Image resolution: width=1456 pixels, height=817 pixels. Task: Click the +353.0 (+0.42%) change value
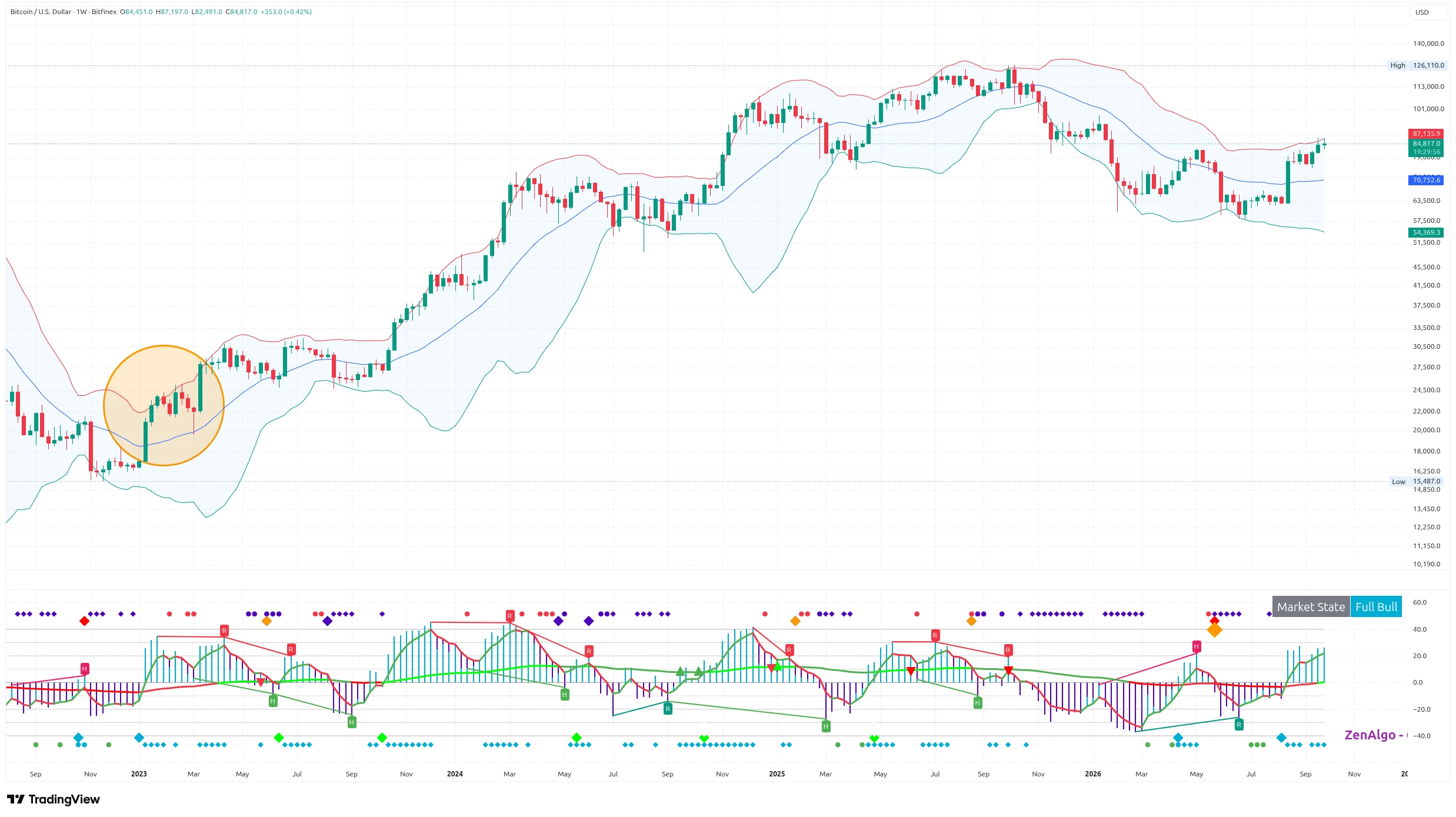(286, 12)
